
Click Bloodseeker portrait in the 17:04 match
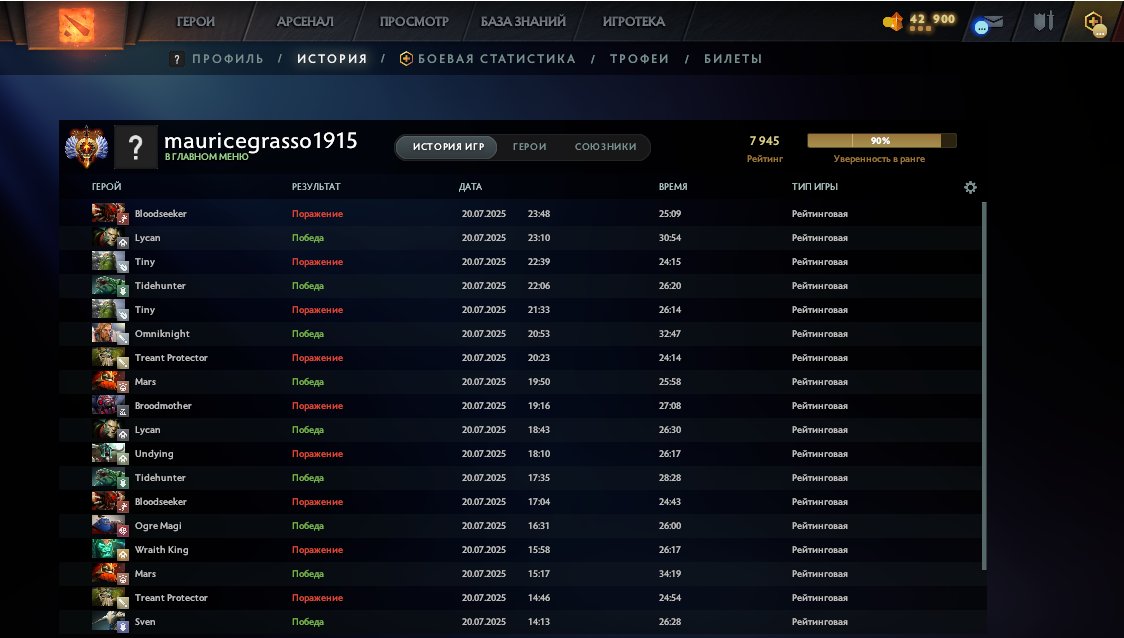coord(110,502)
